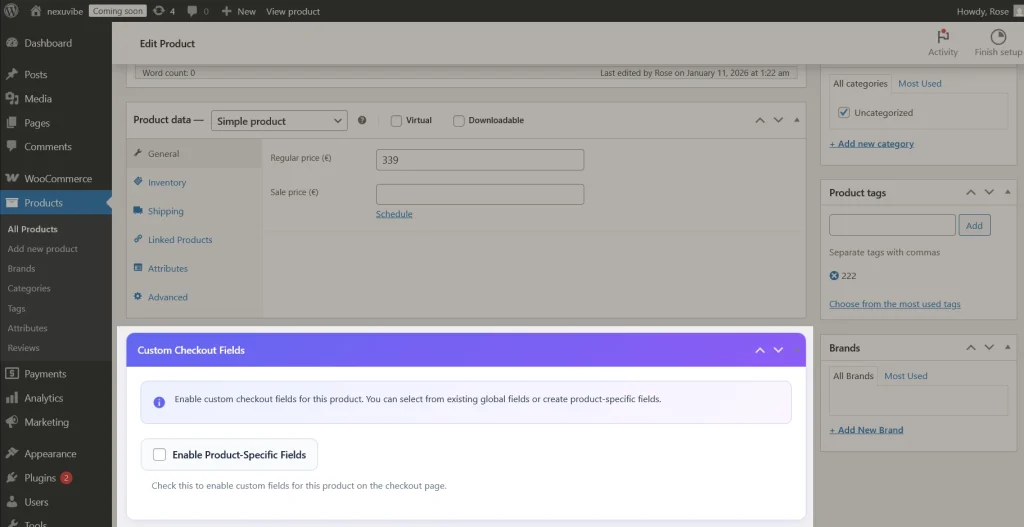Click the Sale price input field
This screenshot has height=527, width=1024.
tap(480, 195)
